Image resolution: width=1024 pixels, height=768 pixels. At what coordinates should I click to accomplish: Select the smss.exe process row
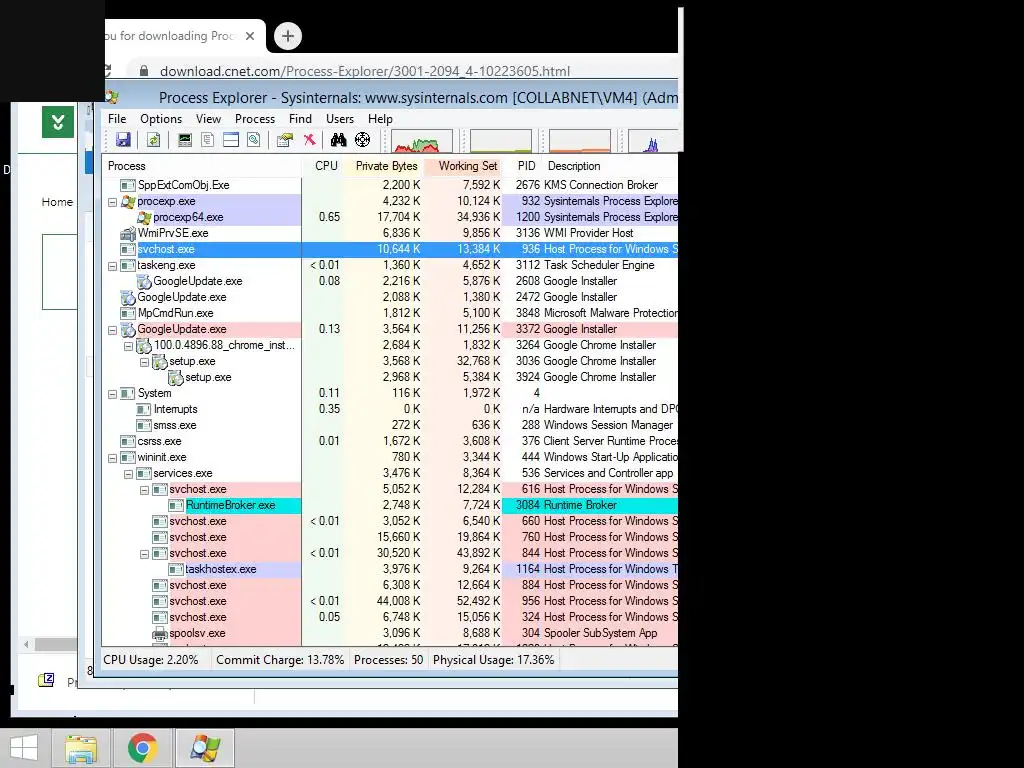391,425
